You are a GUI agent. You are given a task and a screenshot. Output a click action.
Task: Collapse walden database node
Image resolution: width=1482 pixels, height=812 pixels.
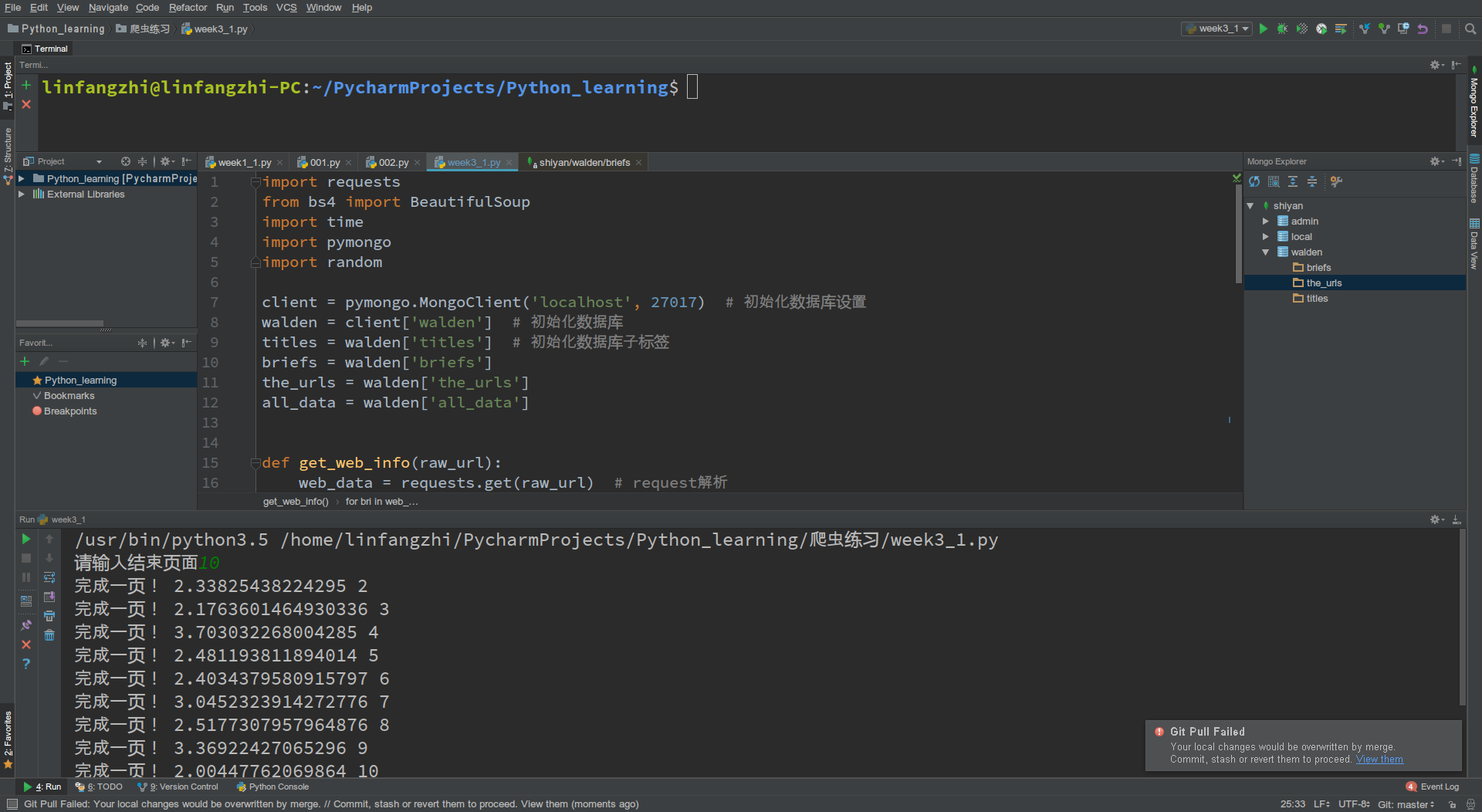1266,252
